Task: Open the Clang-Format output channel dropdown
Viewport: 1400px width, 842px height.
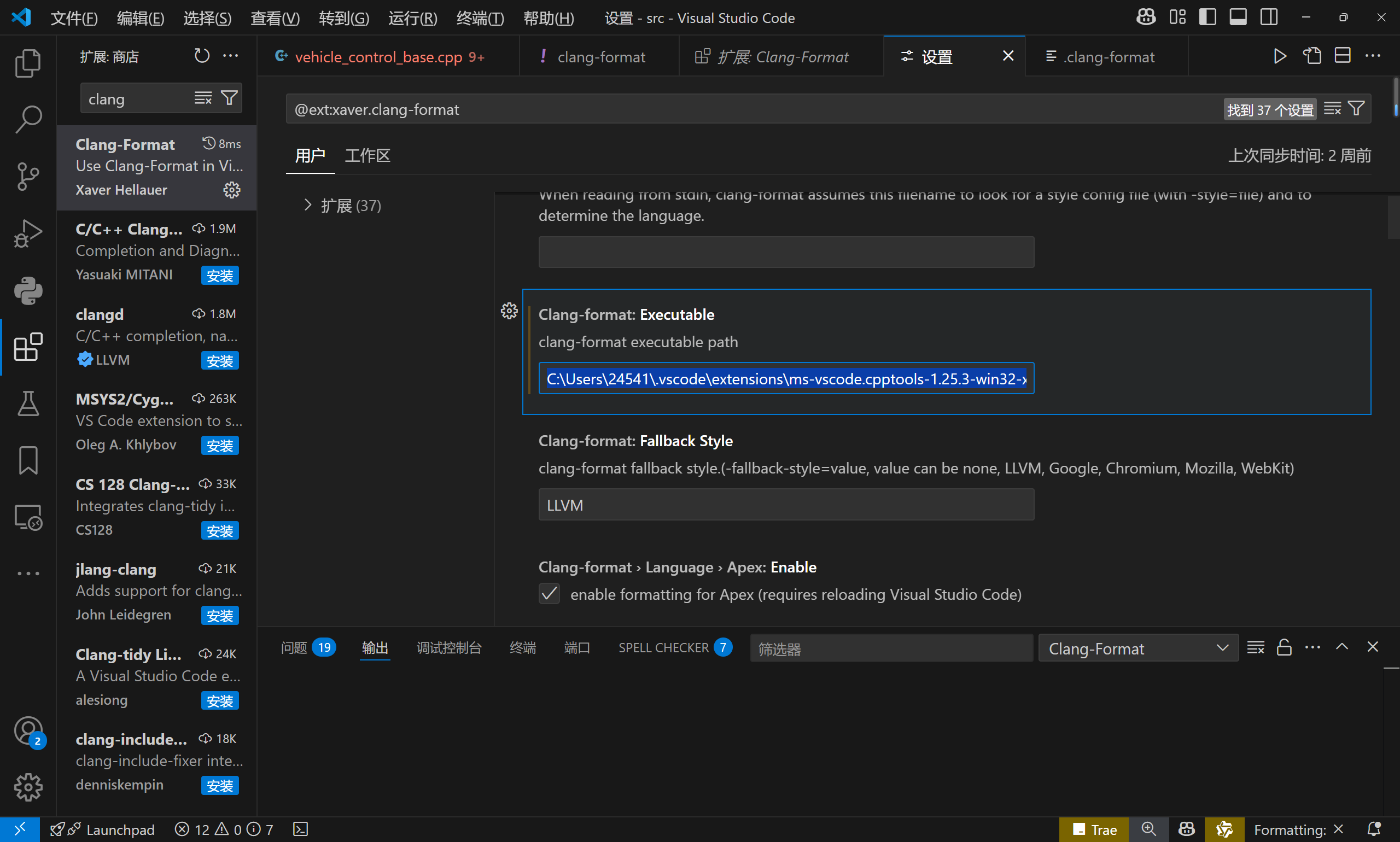Action: [1138, 648]
